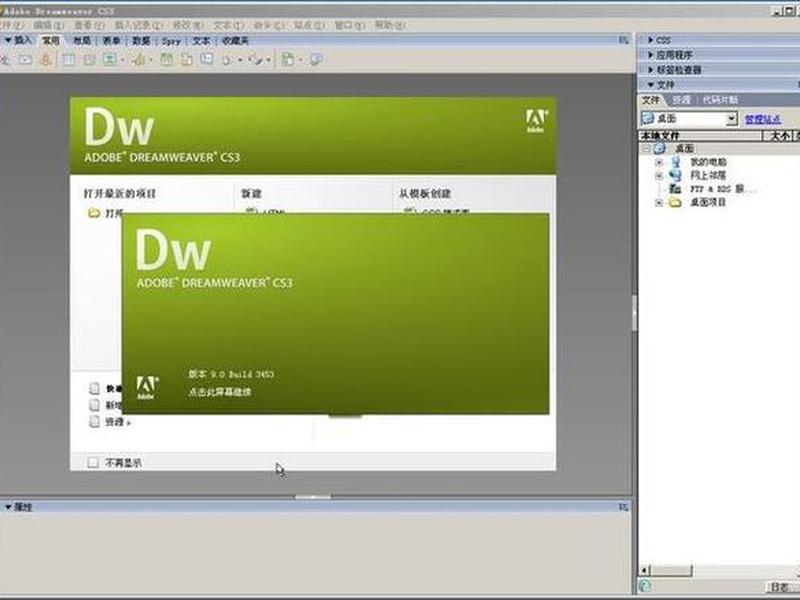The width and height of the screenshot is (800, 600).
Task: Click the Files panel horizontal scrollbar
Action: click(719, 570)
